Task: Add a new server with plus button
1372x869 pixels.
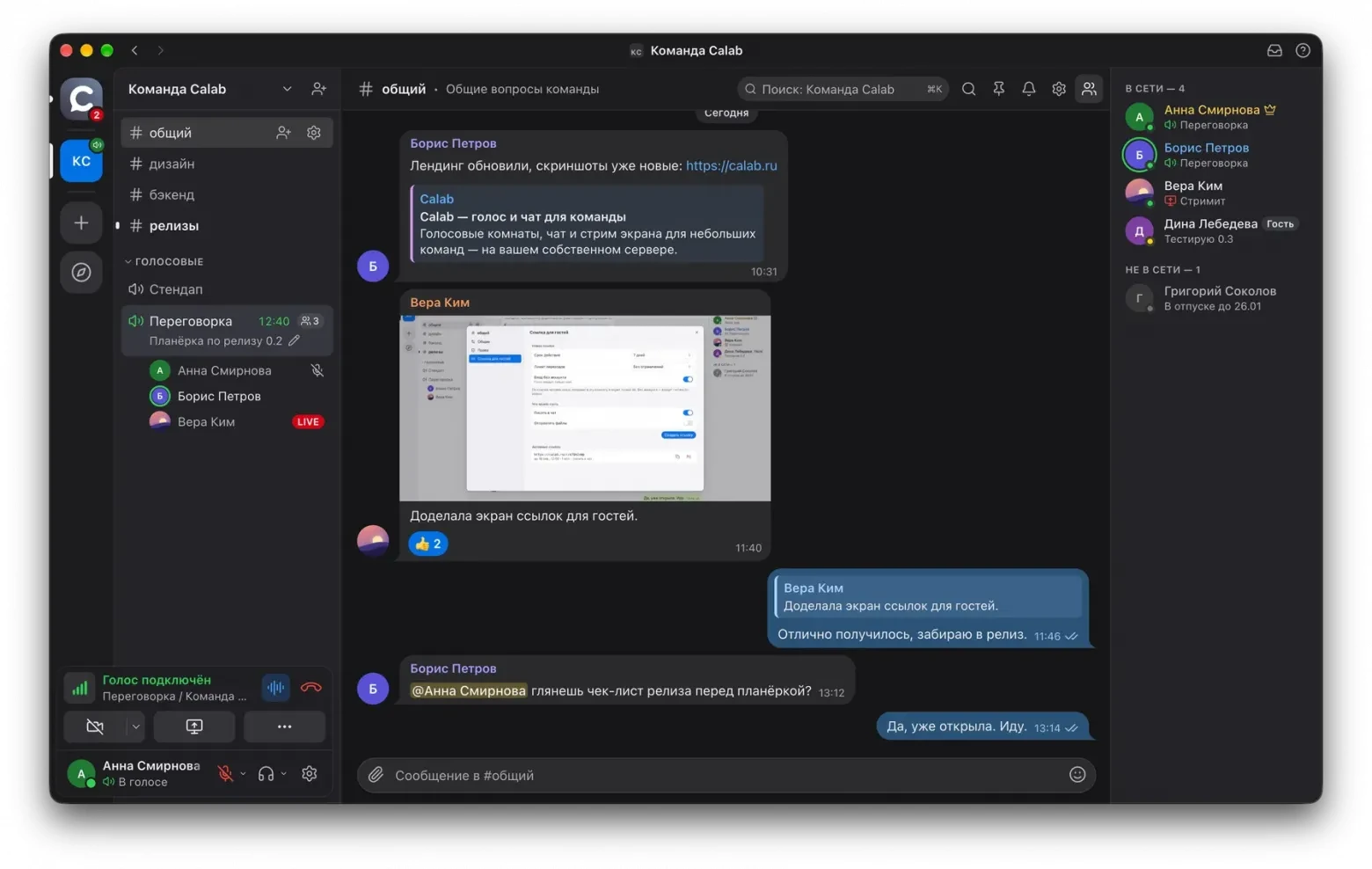Action: pyautogui.click(x=81, y=223)
